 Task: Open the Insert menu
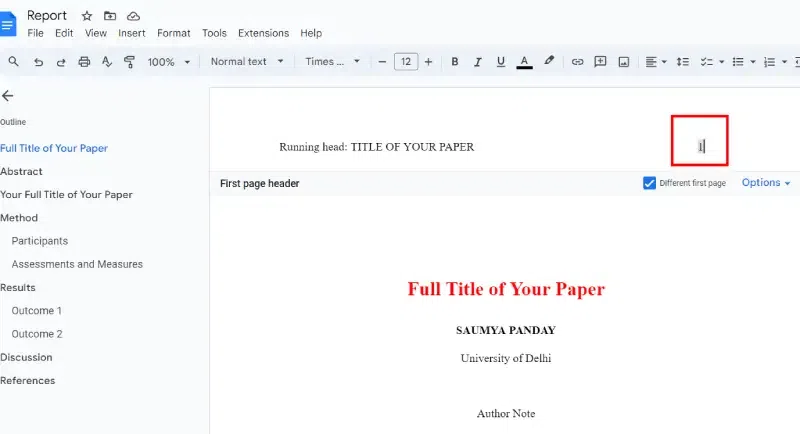tap(132, 33)
